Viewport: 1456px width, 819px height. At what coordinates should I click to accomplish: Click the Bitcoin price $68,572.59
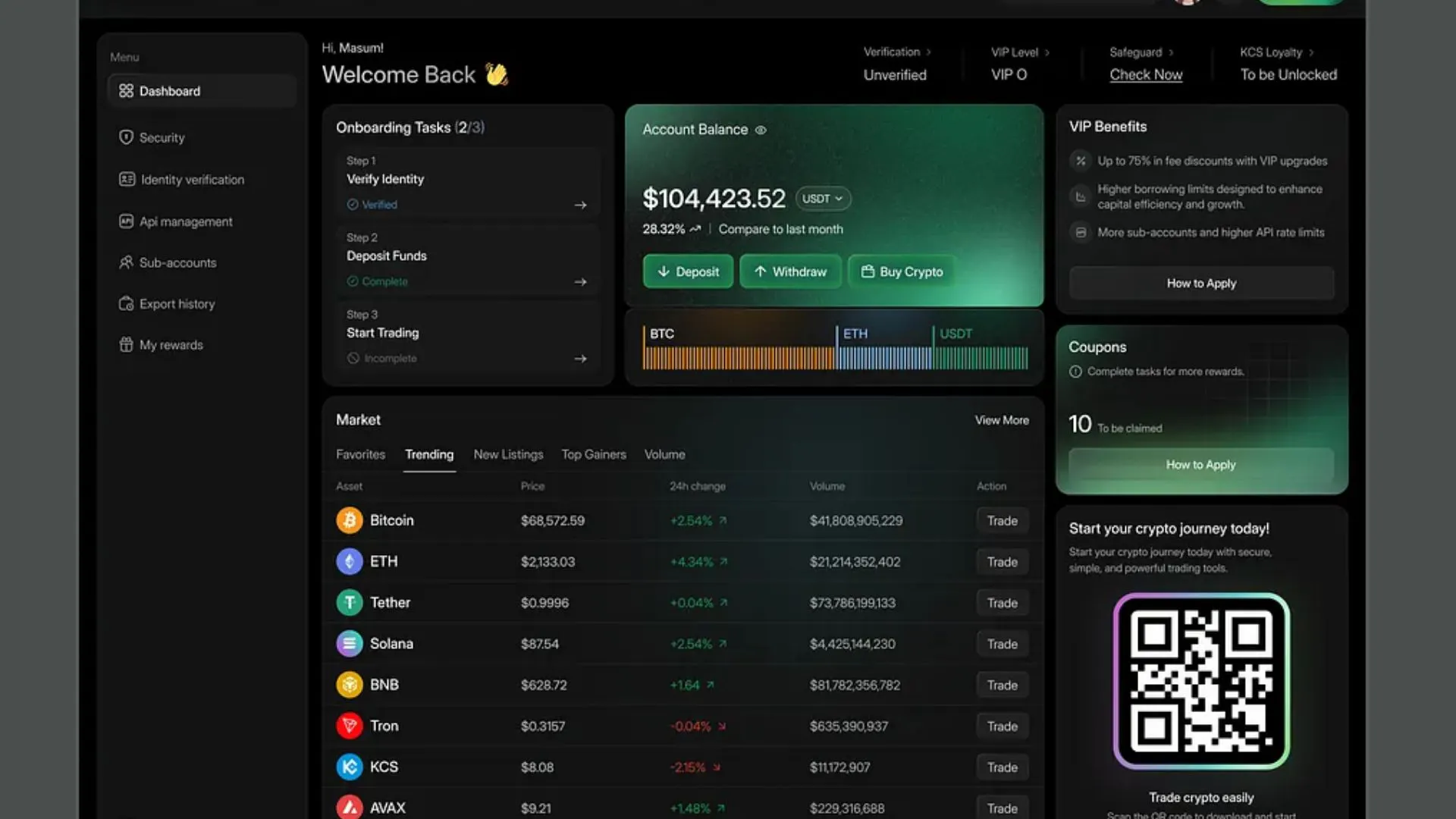pos(553,520)
